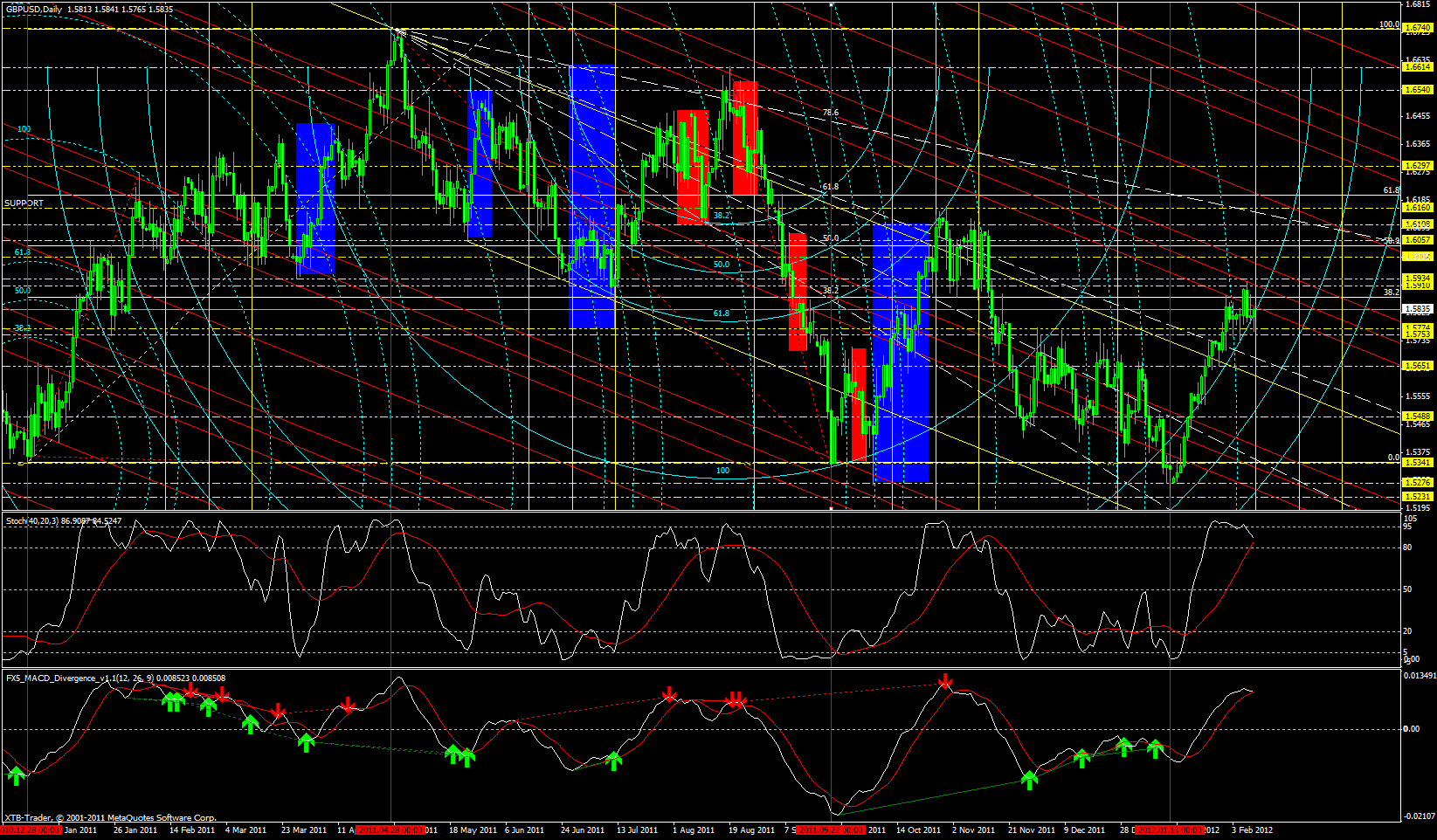Screen dimensions: 1437x840
Task: Select the red rectangle at early August 2011
Action: pos(693,167)
